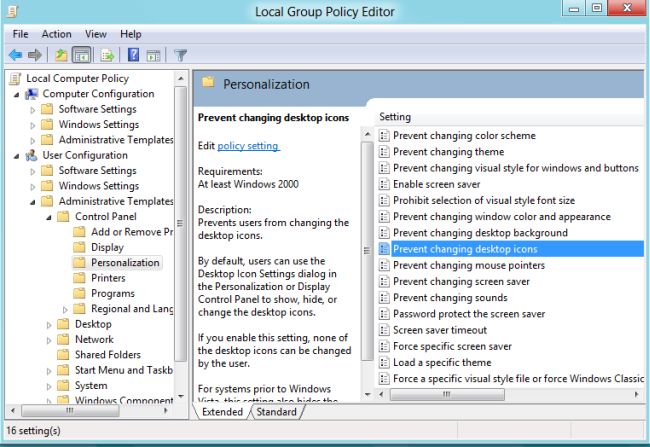
Task: Open the Help menu
Action: pyautogui.click(x=131, y=34)
